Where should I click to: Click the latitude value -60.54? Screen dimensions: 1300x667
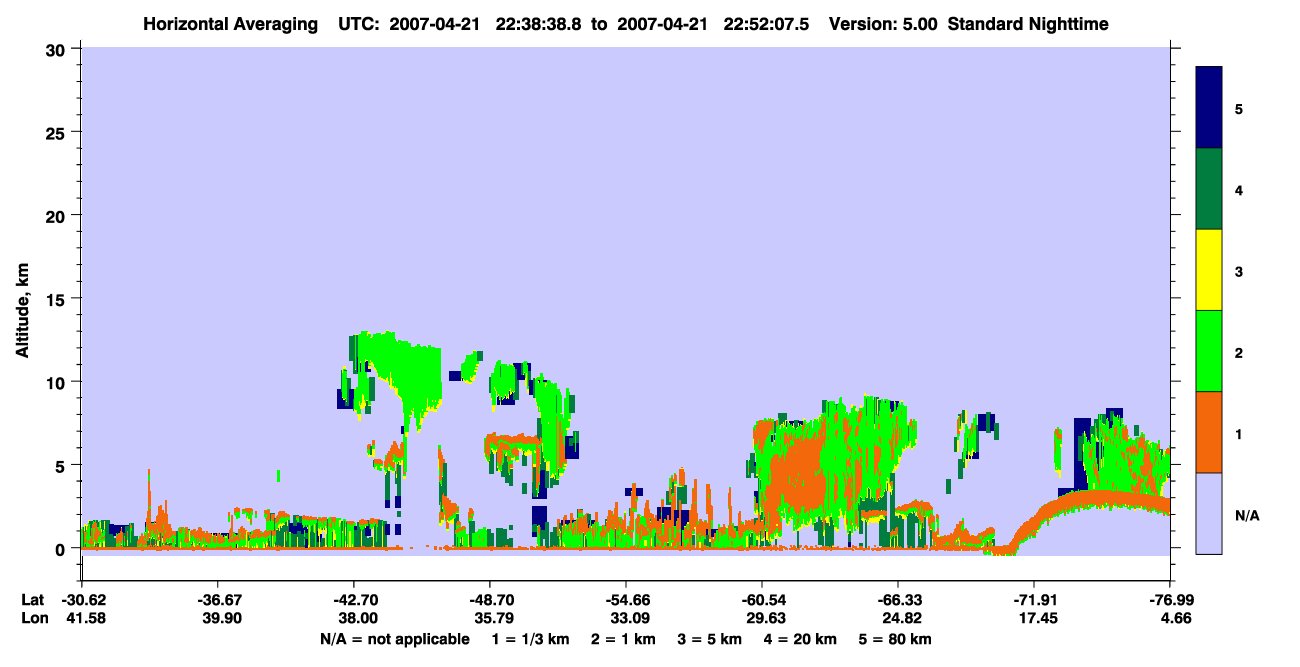[761, 600]
